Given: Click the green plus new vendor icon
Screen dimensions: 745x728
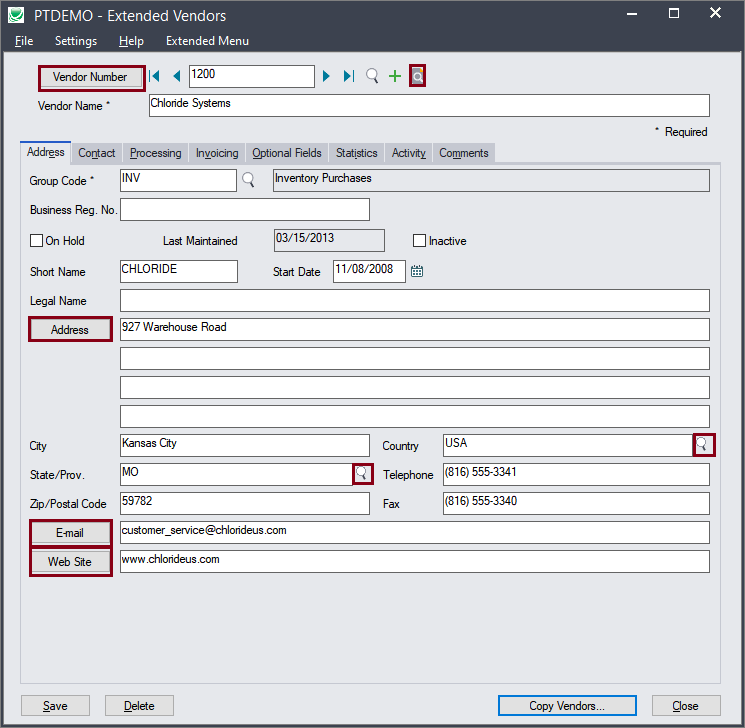Looking at the screenshot, I should click(395, 76).
